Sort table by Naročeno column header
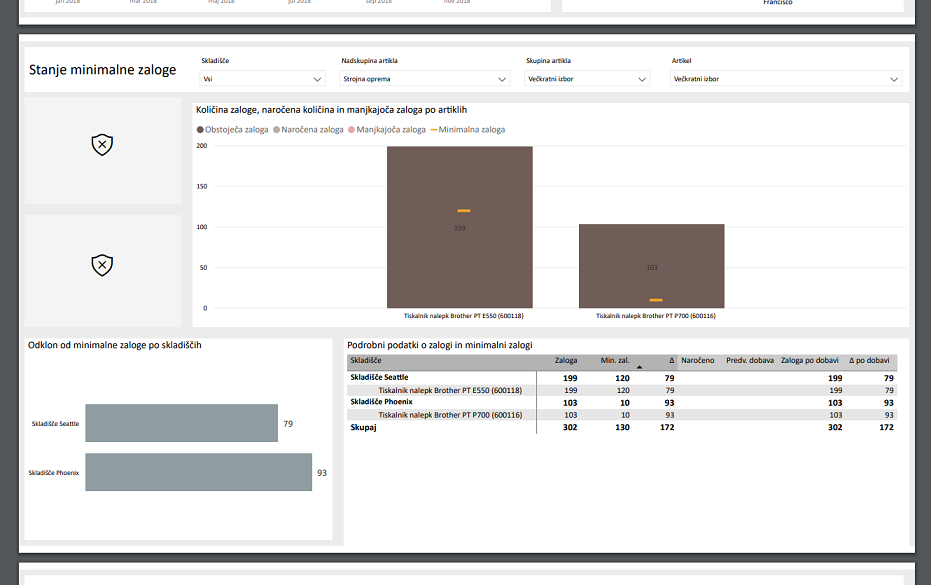931x585 pixels. tap(698, 361)
